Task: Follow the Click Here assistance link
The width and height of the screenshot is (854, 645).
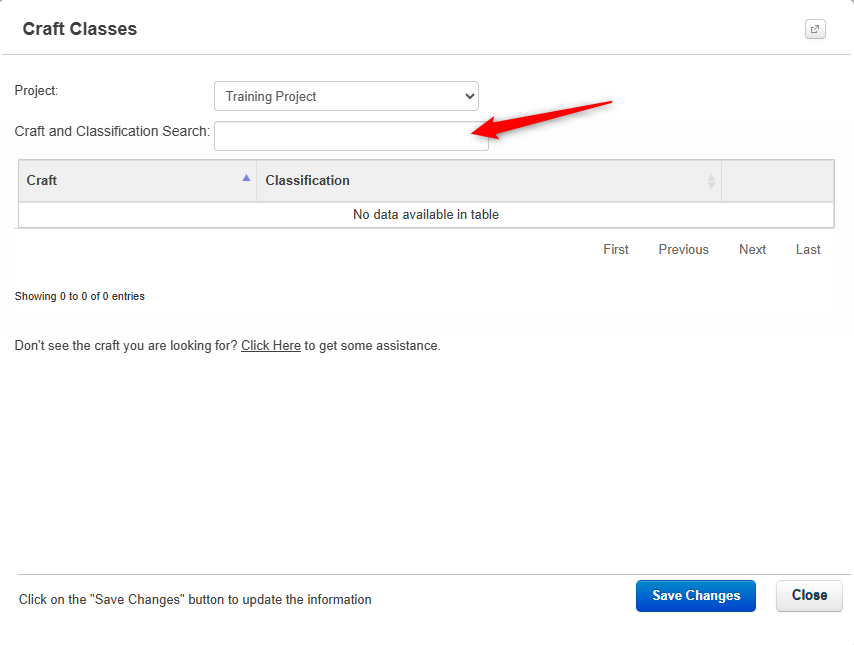Action: click(270, 345)
